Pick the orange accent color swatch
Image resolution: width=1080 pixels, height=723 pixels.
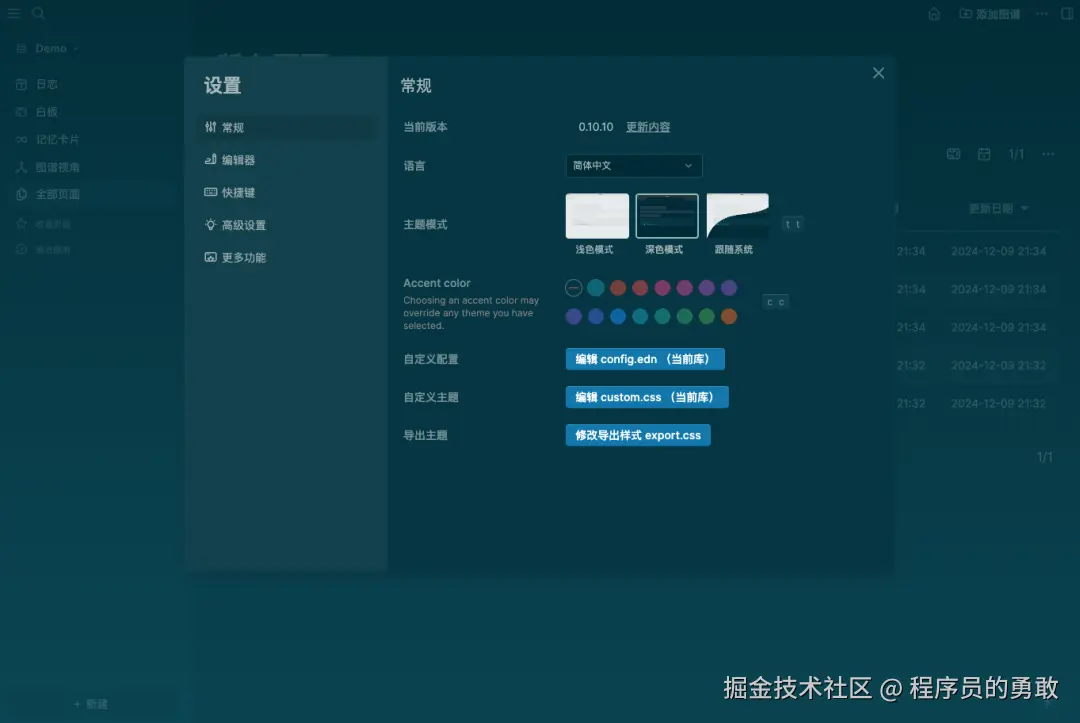(x=728, y=316)
